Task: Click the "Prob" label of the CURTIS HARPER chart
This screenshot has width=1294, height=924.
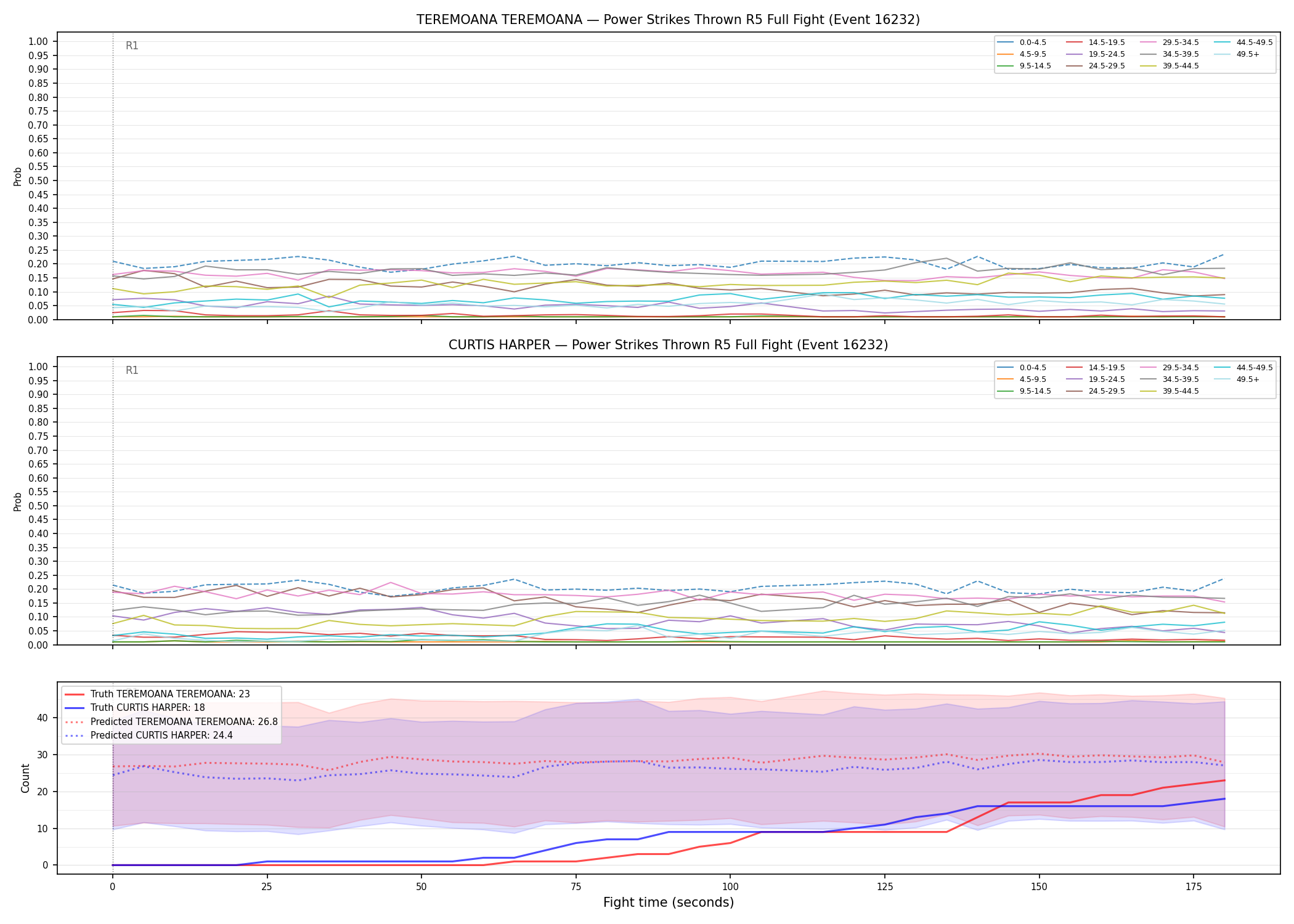Action: 18,501
